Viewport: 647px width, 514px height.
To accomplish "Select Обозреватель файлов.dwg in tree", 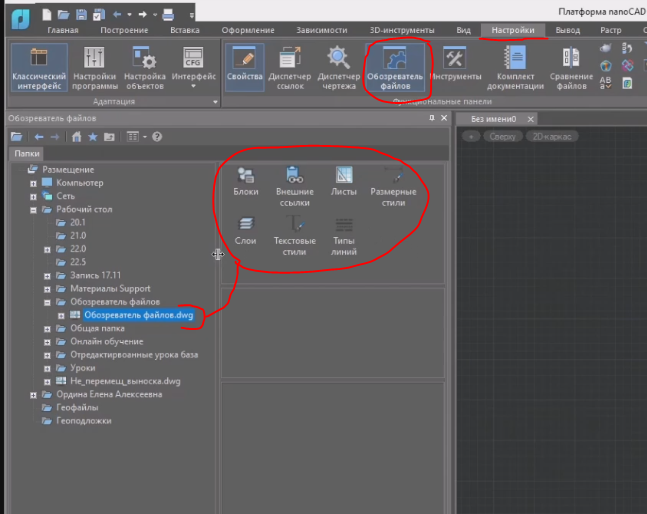I will click(138, 315).
